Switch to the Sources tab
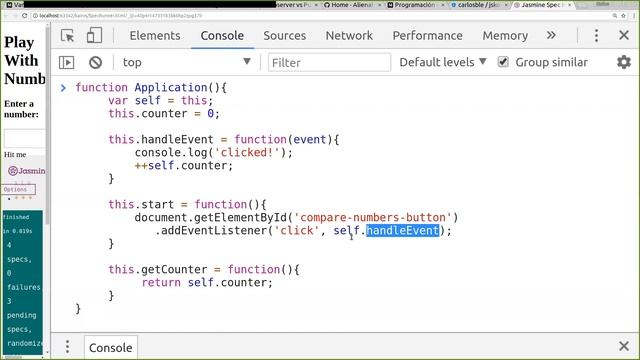Screen dimensions: 640x360 click(x=284, y=36)
